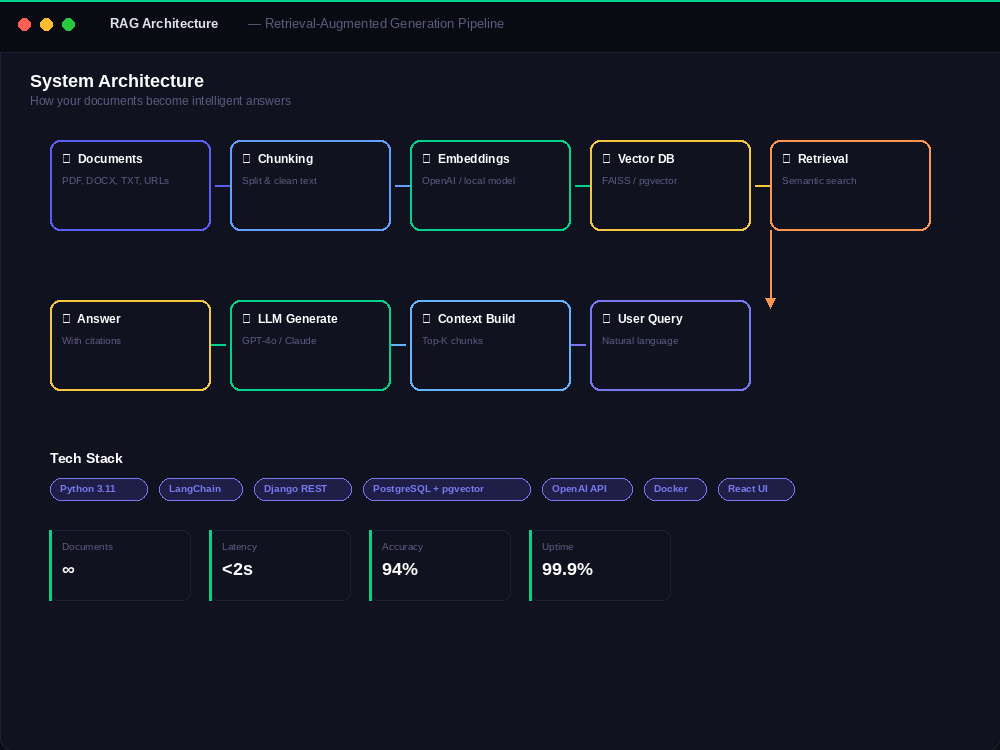Click the text 'With citations'
Image resolution: width=1000 pixels, height=750 pixels.
coord(91,341)
